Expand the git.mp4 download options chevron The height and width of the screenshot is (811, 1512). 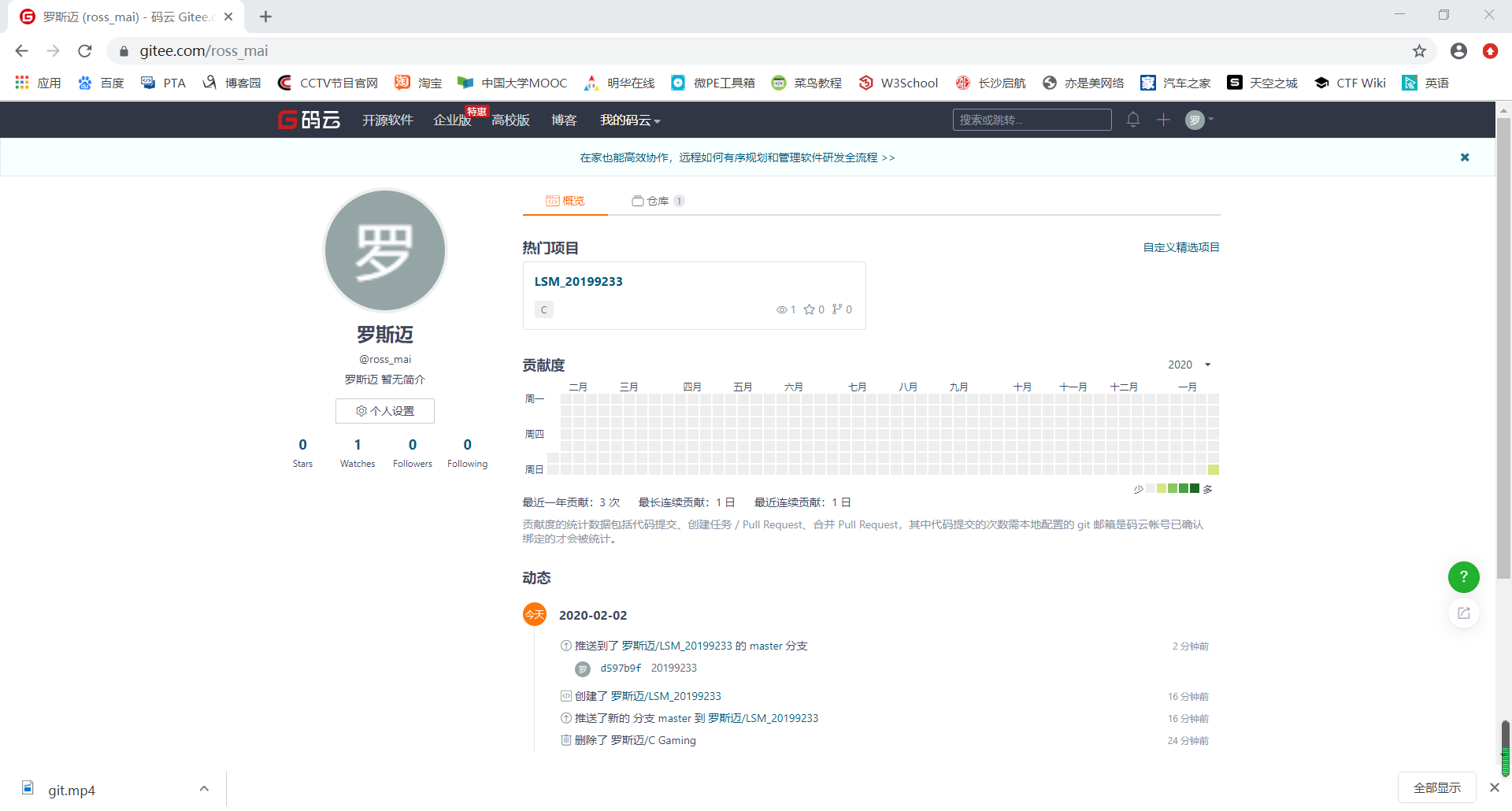[204, 789]
